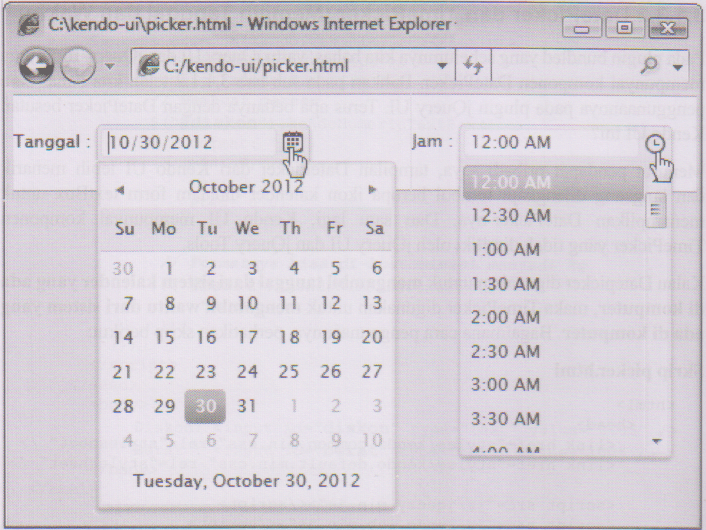Open the calendar picker icon

[292, 142]
